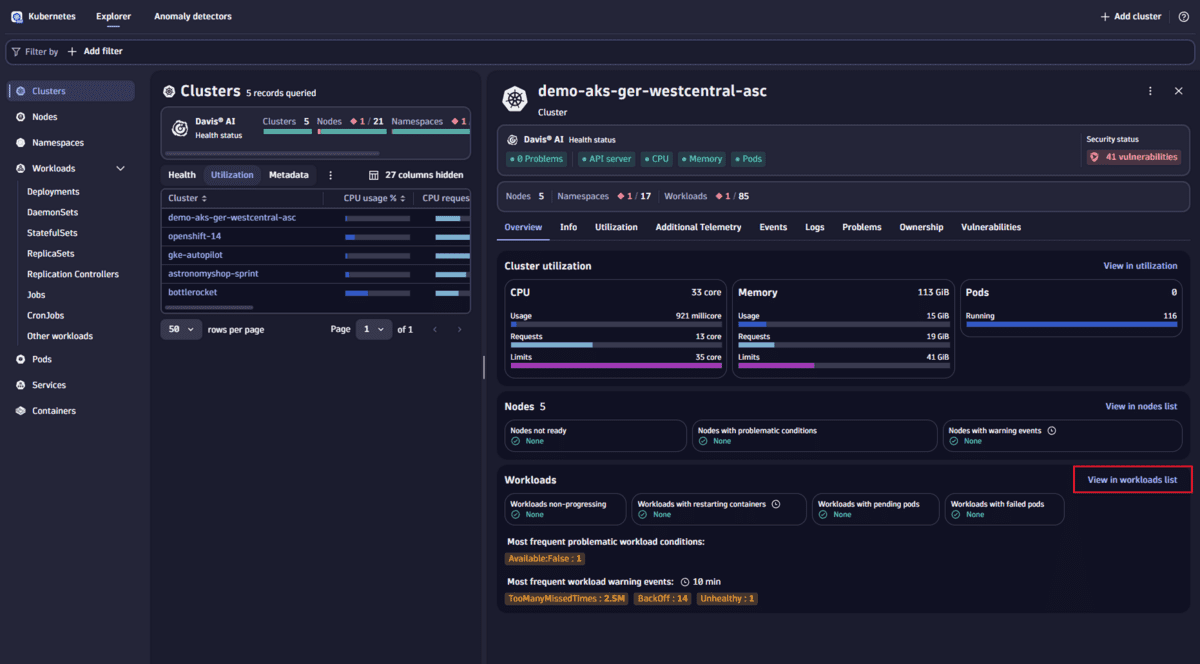Viewport: 1200px width, 664px height.
Task: Click the Kubernetes app icon top left
Action: point(16,16)
